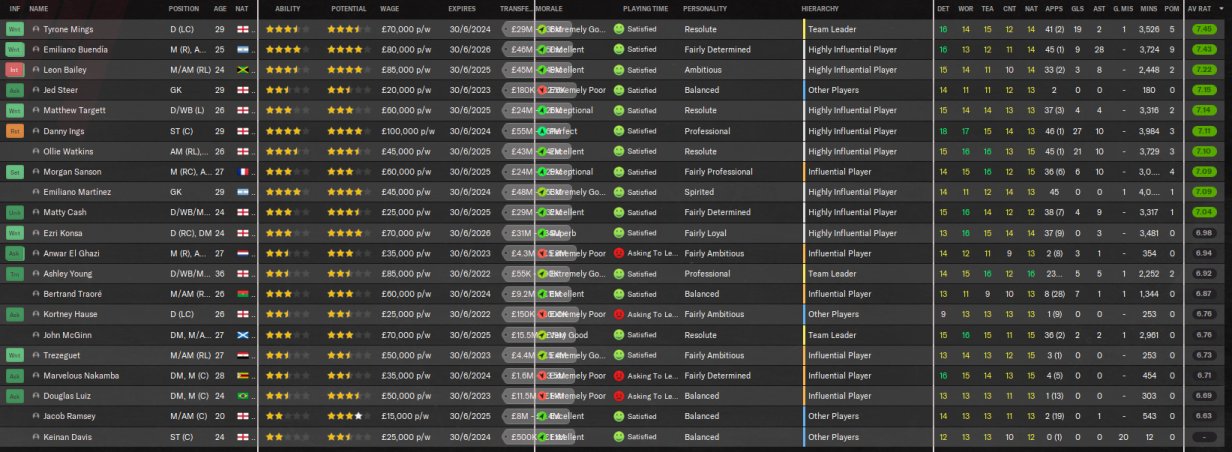Sort by the MINS column header
This screenshot has height=452, width=1232.
point(1148,8)
